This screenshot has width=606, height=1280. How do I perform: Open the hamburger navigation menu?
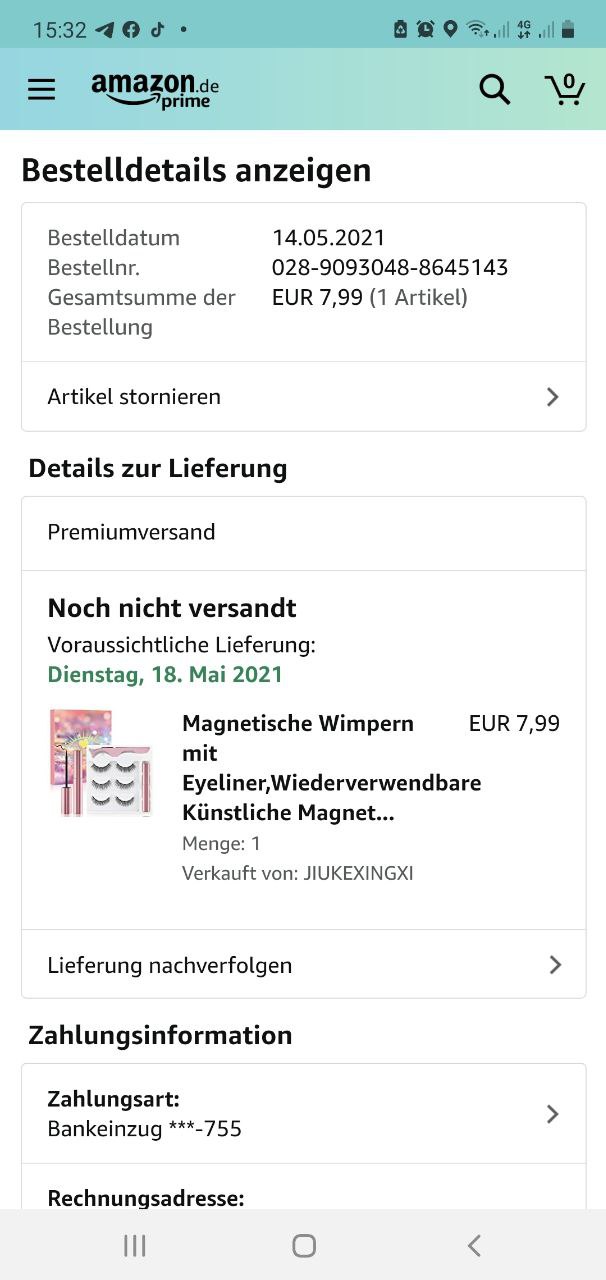(41, 90)
